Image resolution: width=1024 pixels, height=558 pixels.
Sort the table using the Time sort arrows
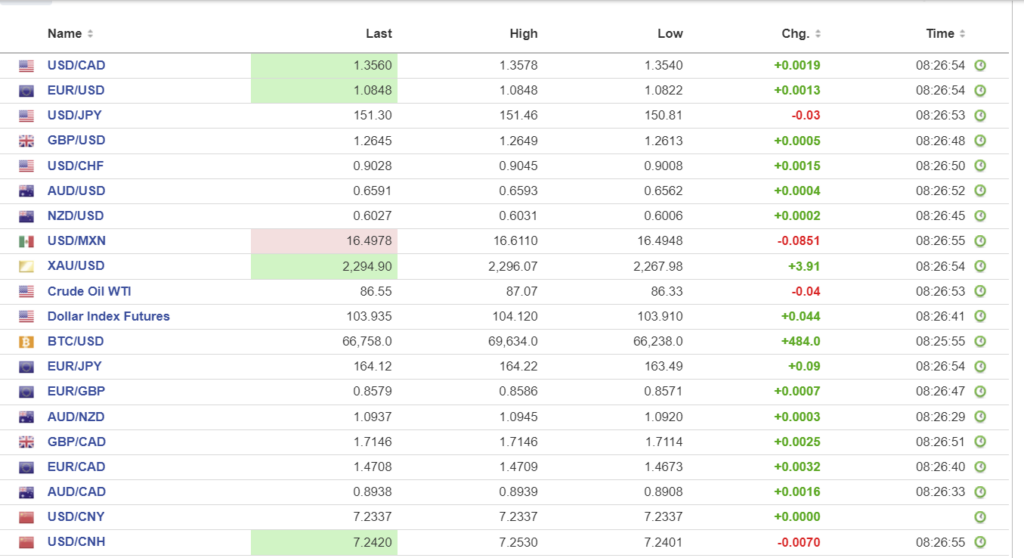[x=964, y=34]
